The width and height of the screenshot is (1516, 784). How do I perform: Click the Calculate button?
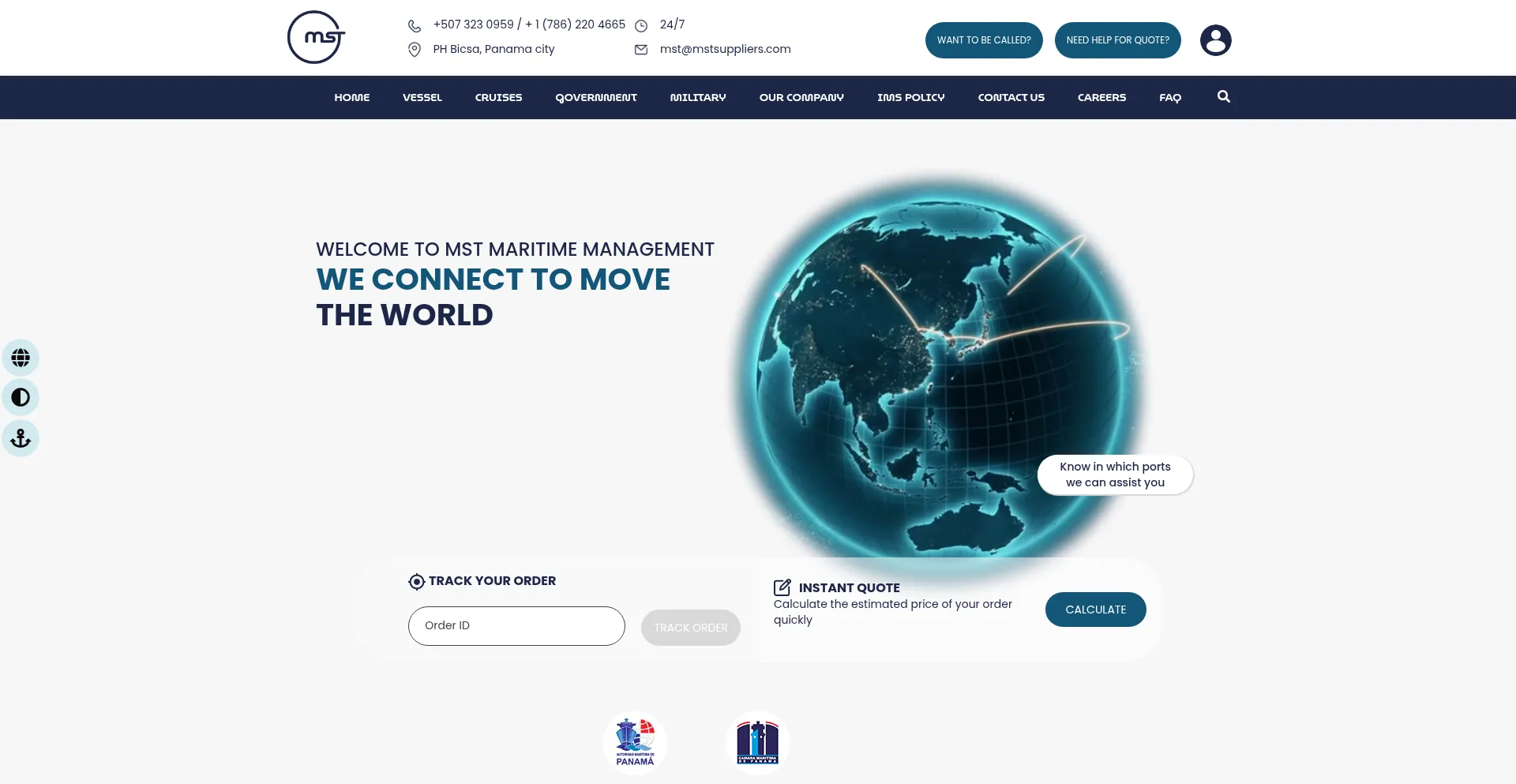1096,610
